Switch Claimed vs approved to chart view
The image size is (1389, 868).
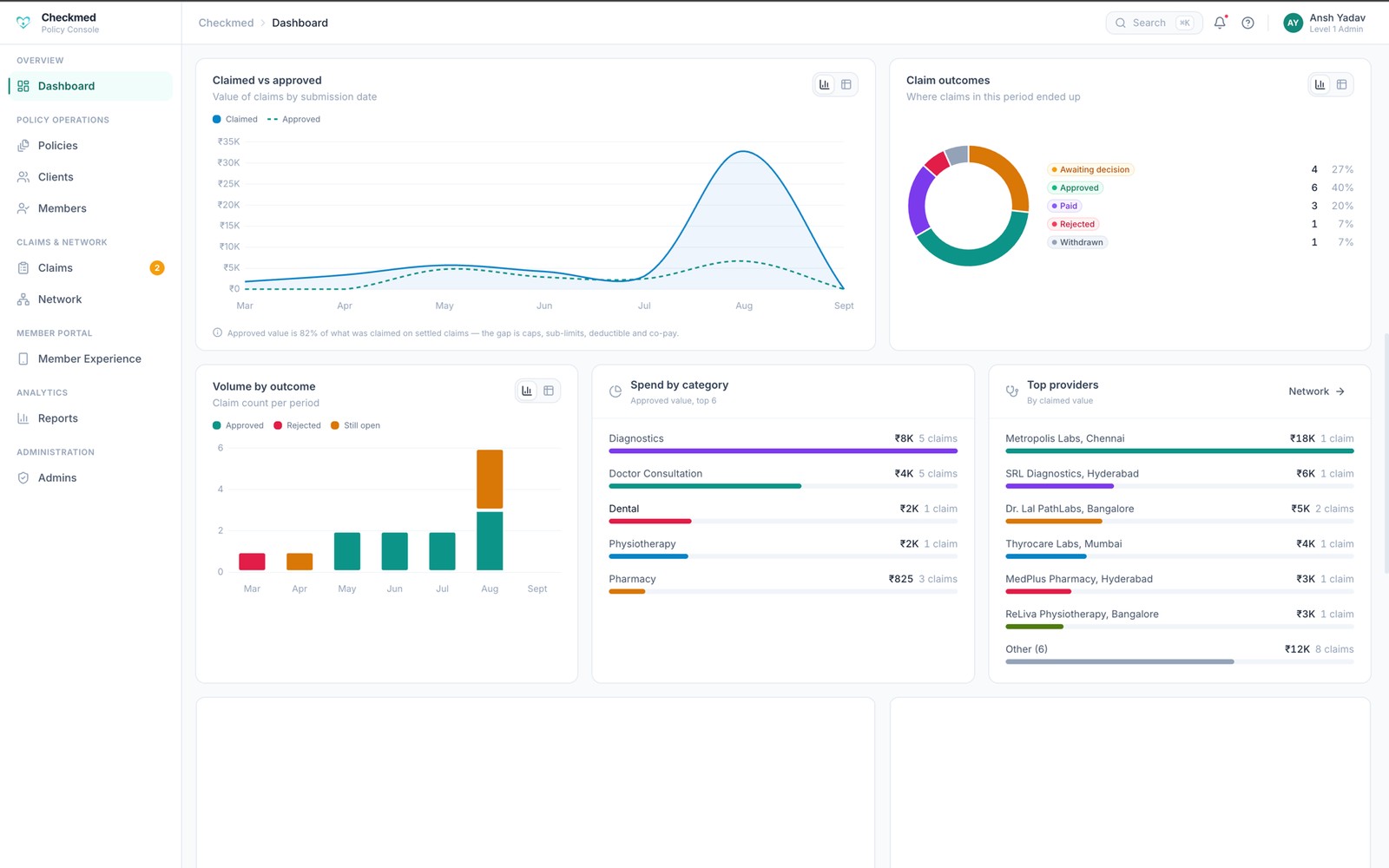click(x=825, y=84)
